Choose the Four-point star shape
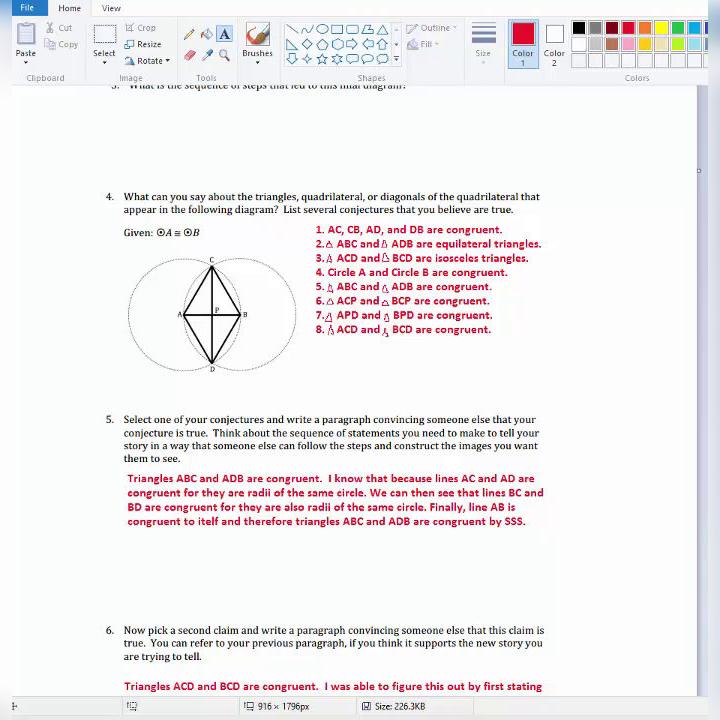Screen dimensions: 720x720 [x=307, y=59]
